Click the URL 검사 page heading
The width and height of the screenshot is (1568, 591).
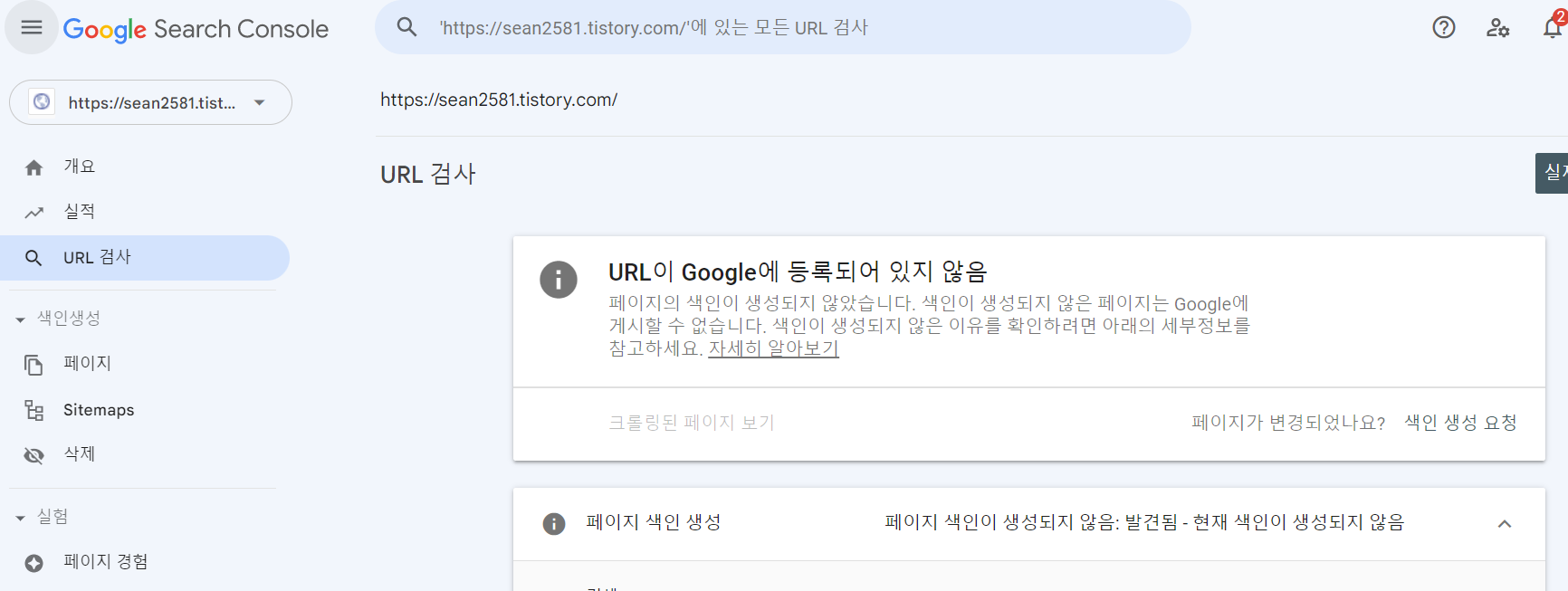[428, 174]
